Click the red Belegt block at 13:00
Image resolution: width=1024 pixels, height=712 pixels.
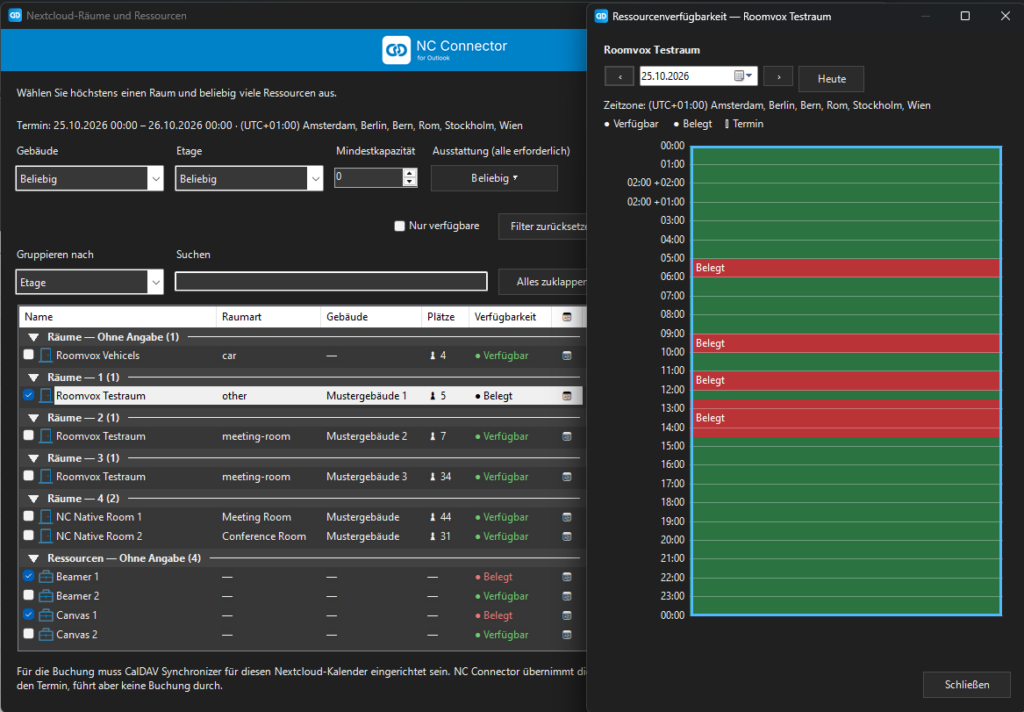coord(846,418)
